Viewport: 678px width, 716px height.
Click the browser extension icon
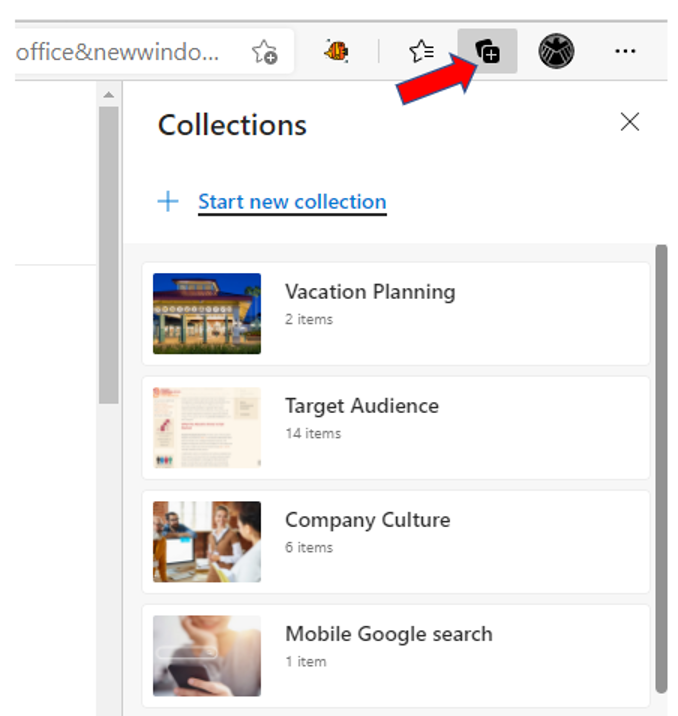tap(336, 51)
